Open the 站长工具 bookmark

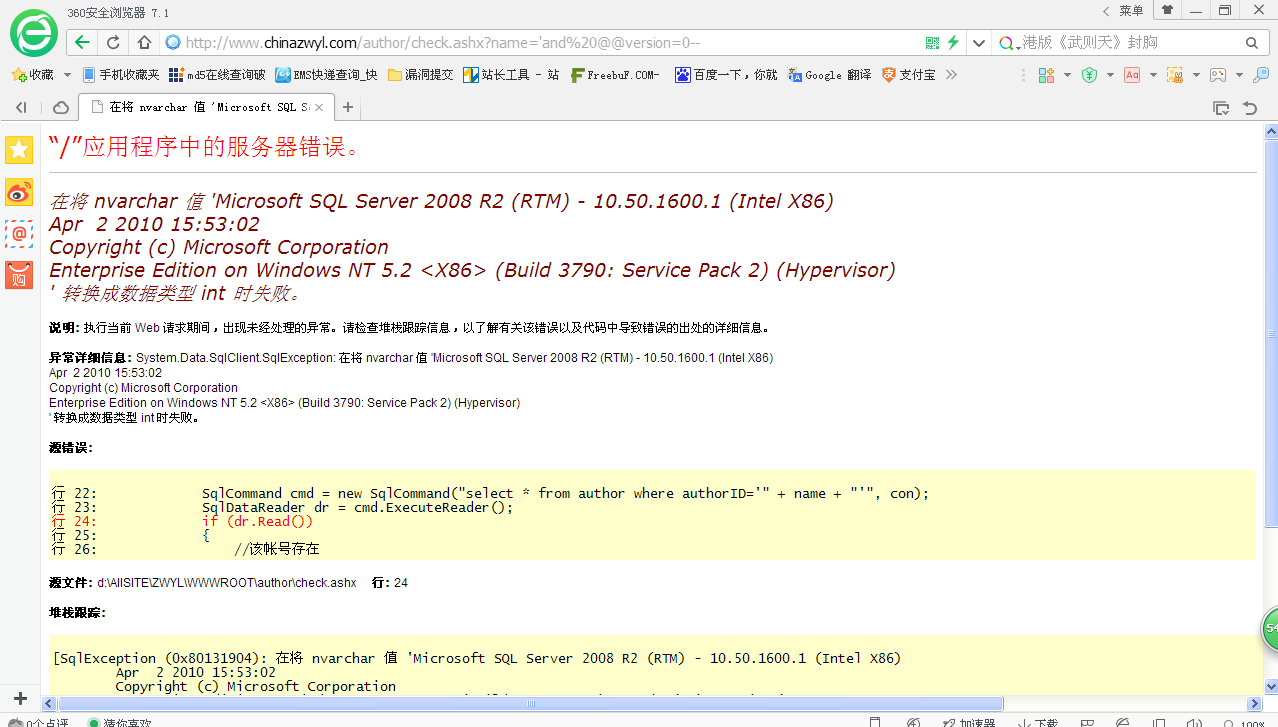pos(511,75)
